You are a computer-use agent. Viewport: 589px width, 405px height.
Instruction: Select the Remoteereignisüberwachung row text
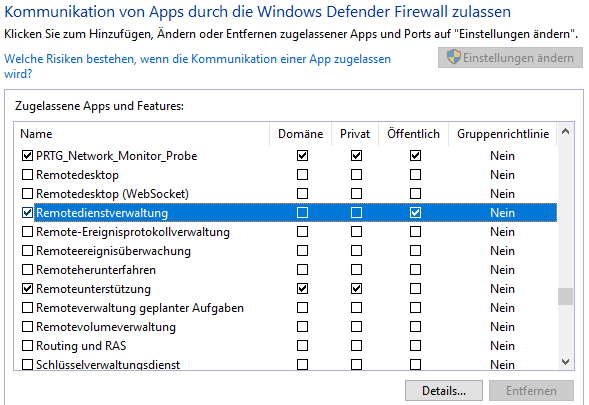(x=113, y=251)
